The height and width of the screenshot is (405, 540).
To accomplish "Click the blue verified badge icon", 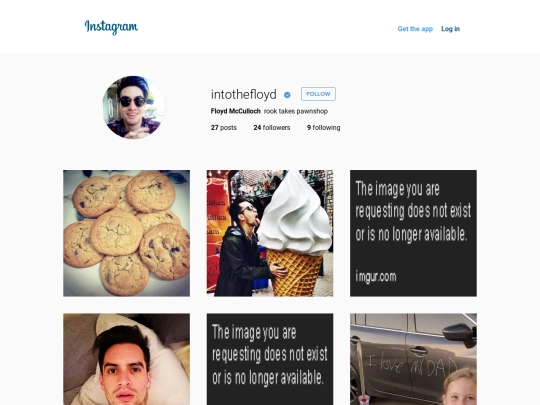I will click(287, 95).
